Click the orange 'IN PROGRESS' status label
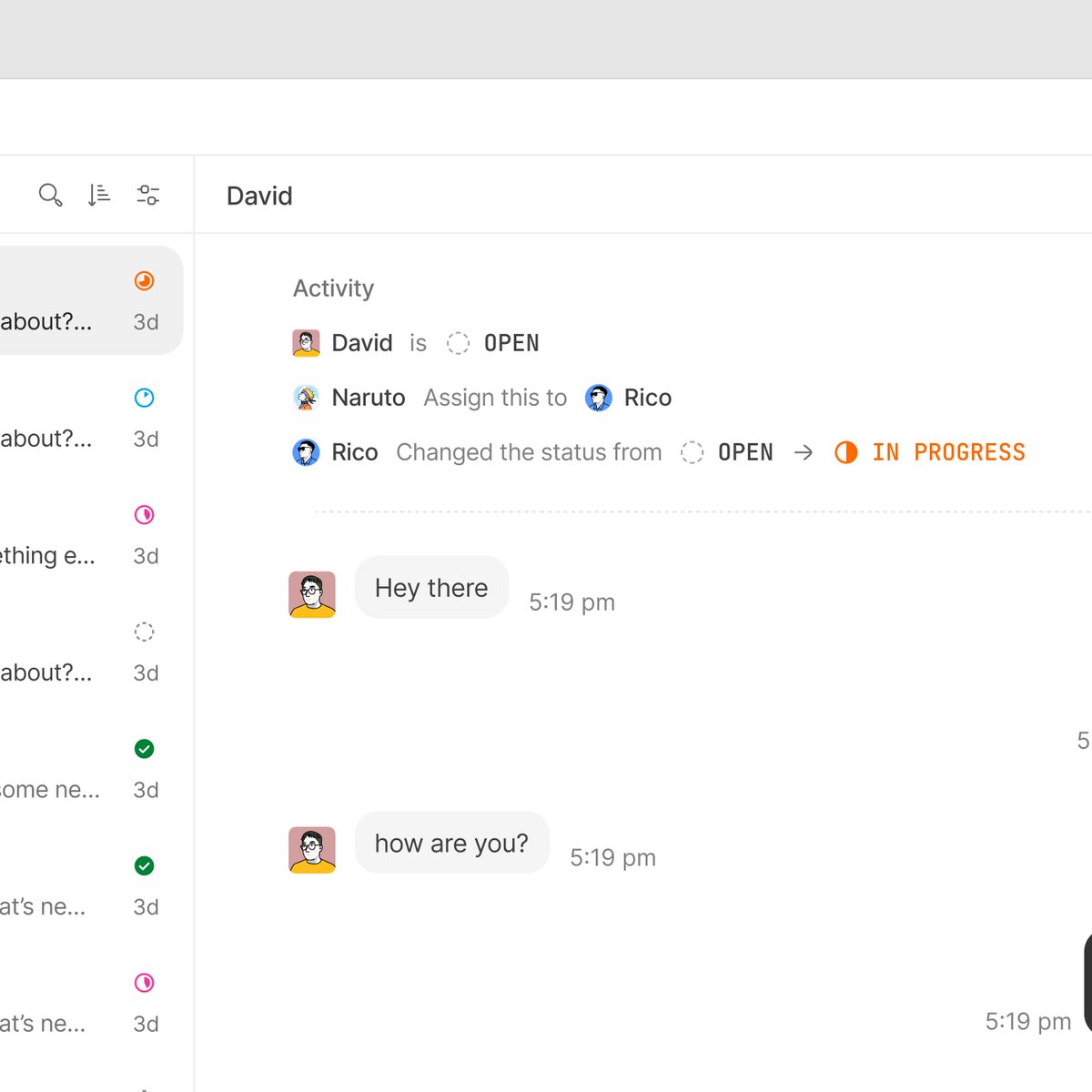This screenshot has height=1092, width=1092. 949,452
